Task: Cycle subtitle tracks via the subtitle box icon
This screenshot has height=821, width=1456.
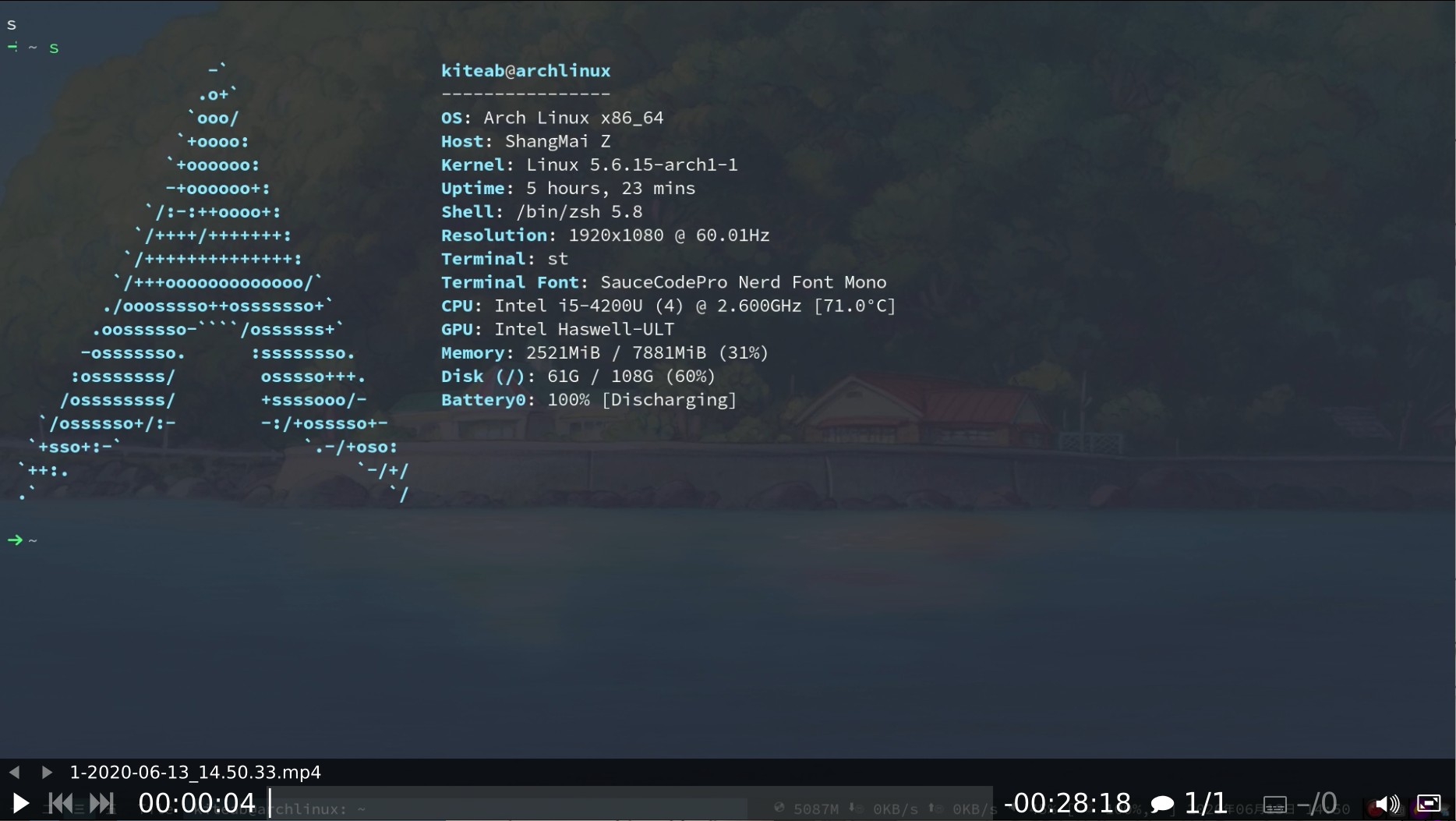Action: click(x=1276, y=802)
